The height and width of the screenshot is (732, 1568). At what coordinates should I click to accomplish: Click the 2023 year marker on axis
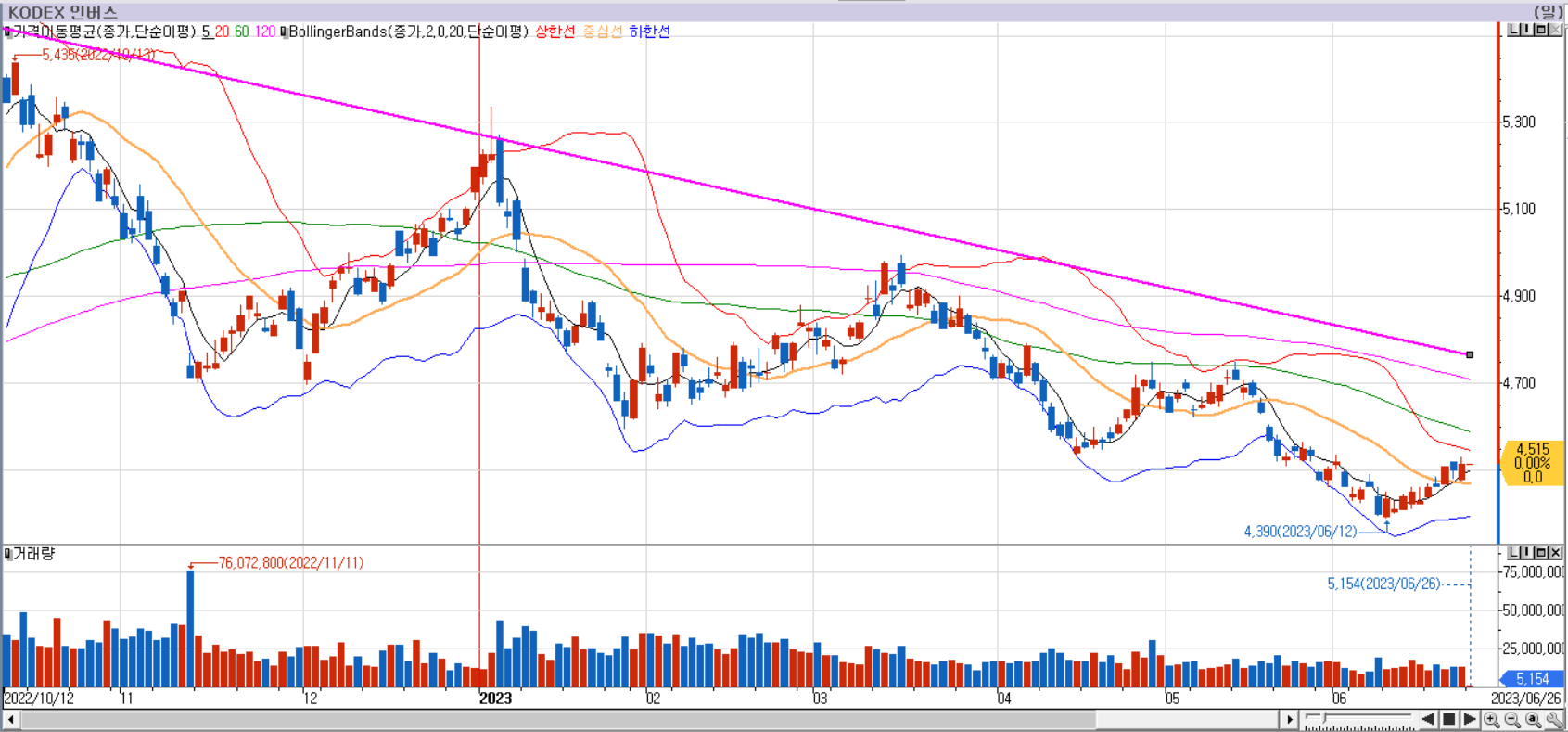[x=495, y=699]
